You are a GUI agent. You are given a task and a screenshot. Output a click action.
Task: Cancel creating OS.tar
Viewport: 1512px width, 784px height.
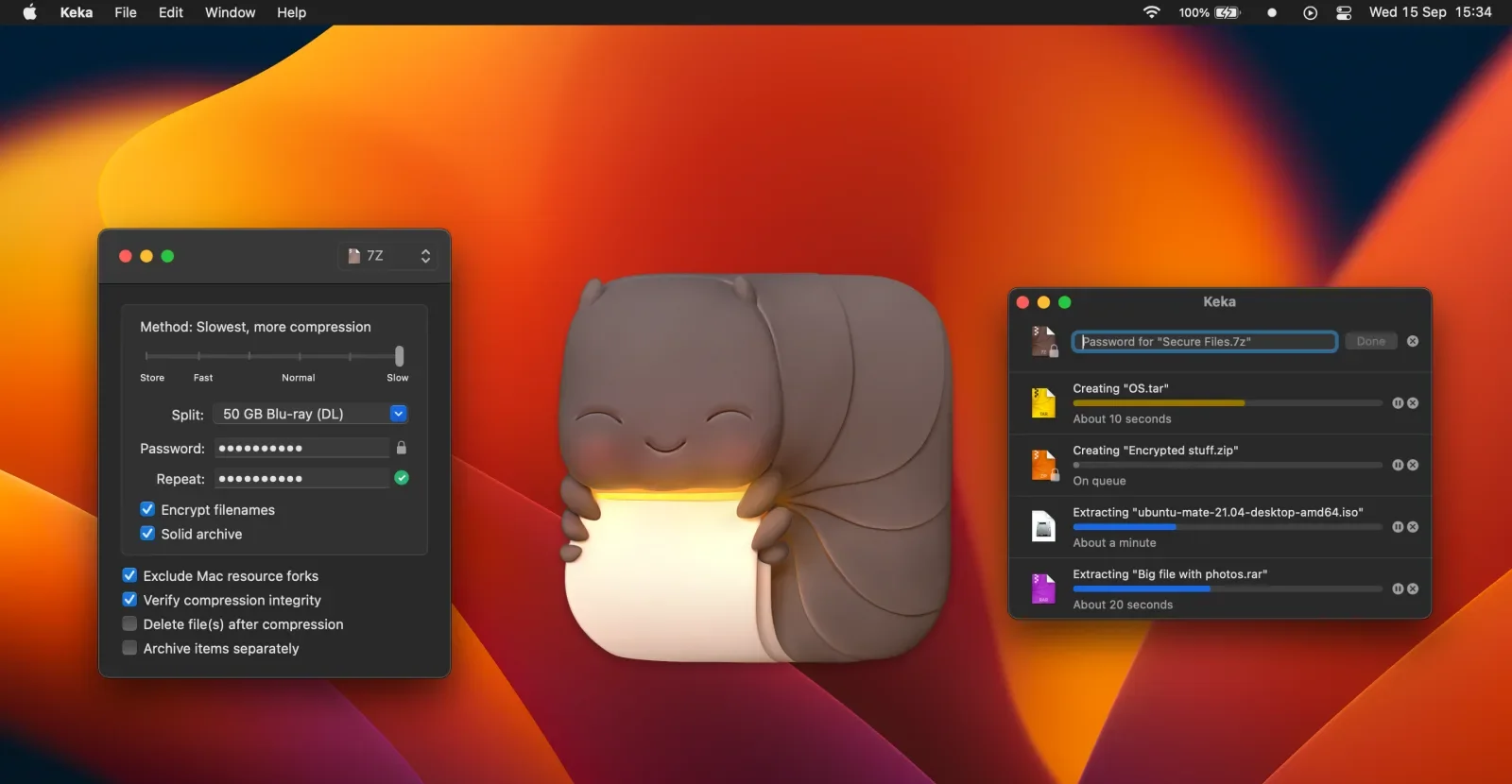(1413, 403)
